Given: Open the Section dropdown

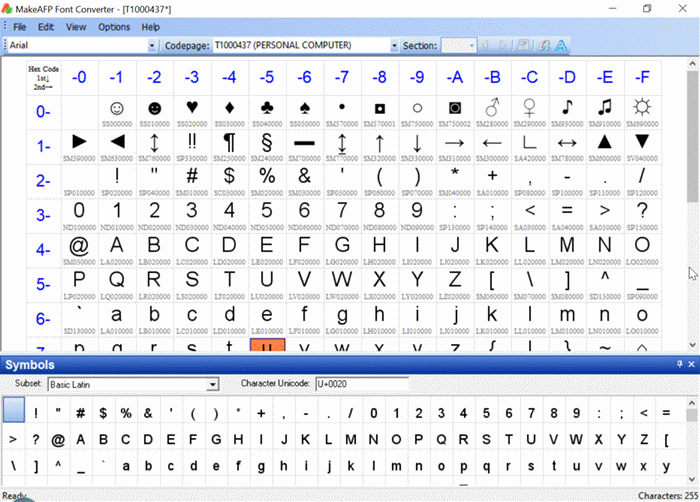Looking at the screenshot, I should pyautogui.click(x=470, y=45).
